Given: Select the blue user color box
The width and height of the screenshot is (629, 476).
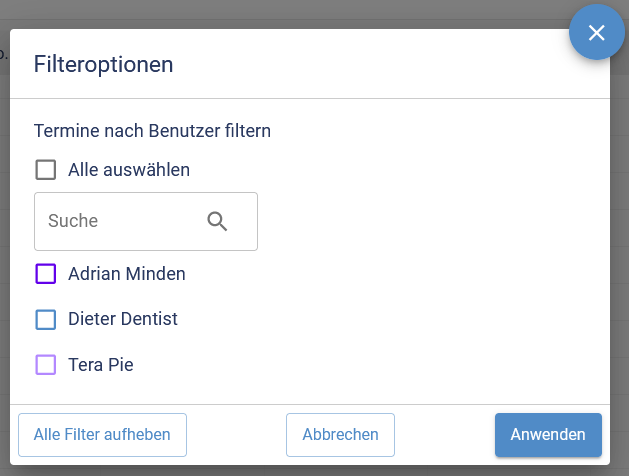Looking at the screenshot, I should (x=46, y=319).
